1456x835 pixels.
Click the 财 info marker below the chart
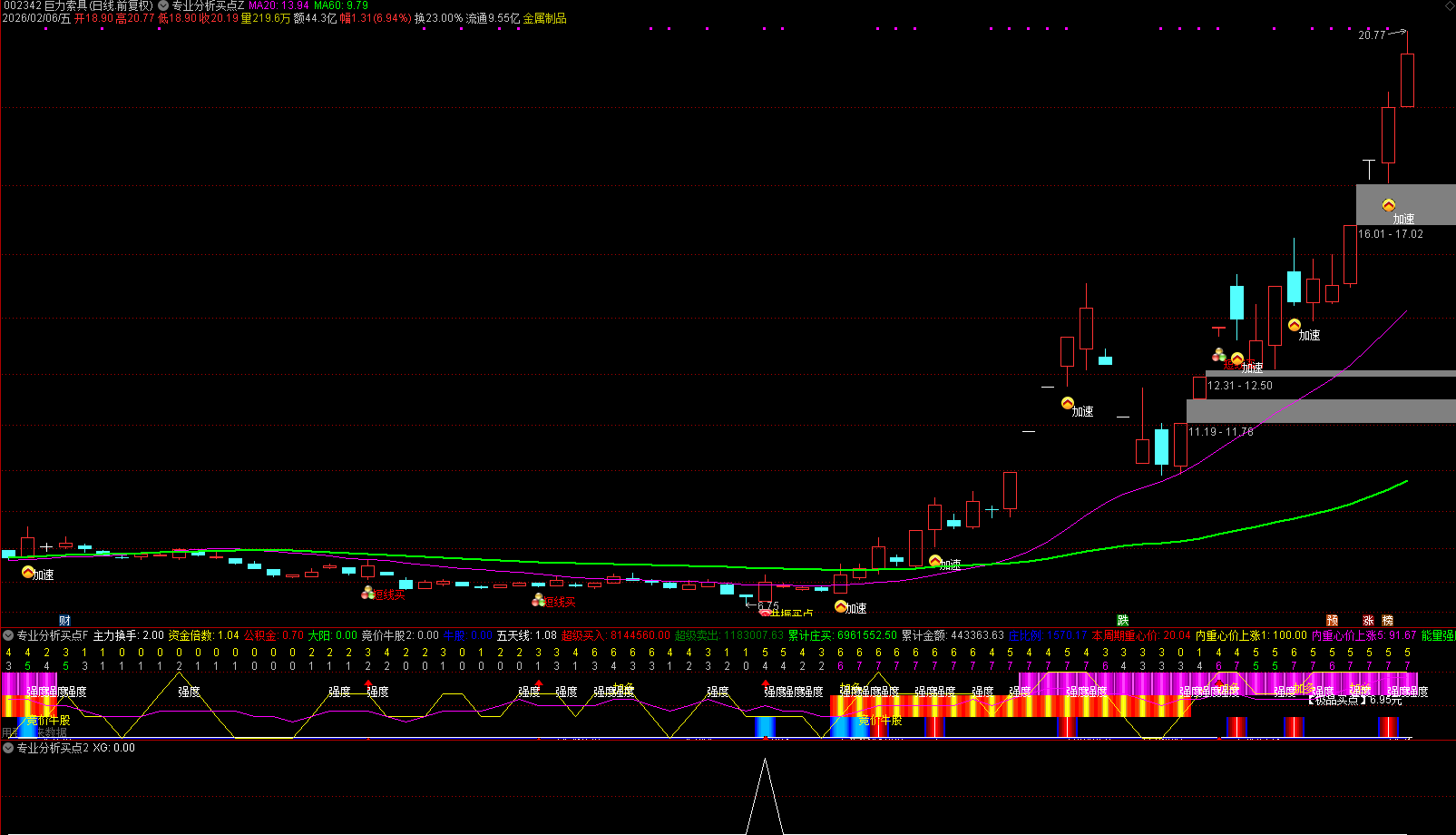(x=64, y=621)
